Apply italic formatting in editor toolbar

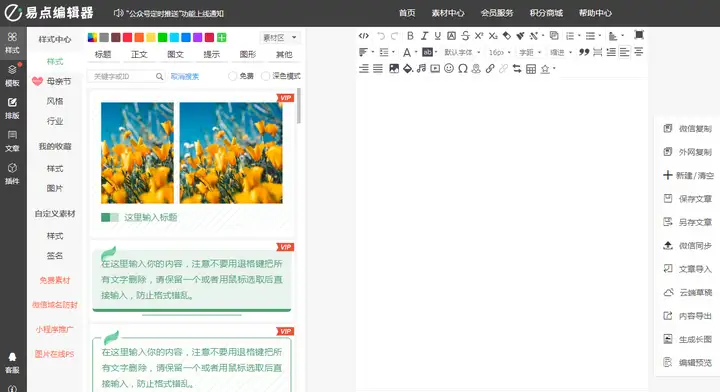[x=424, y=36]
